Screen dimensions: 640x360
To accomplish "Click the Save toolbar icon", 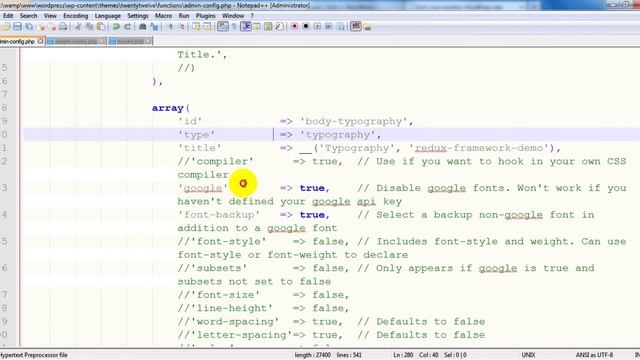I will 18,27.
